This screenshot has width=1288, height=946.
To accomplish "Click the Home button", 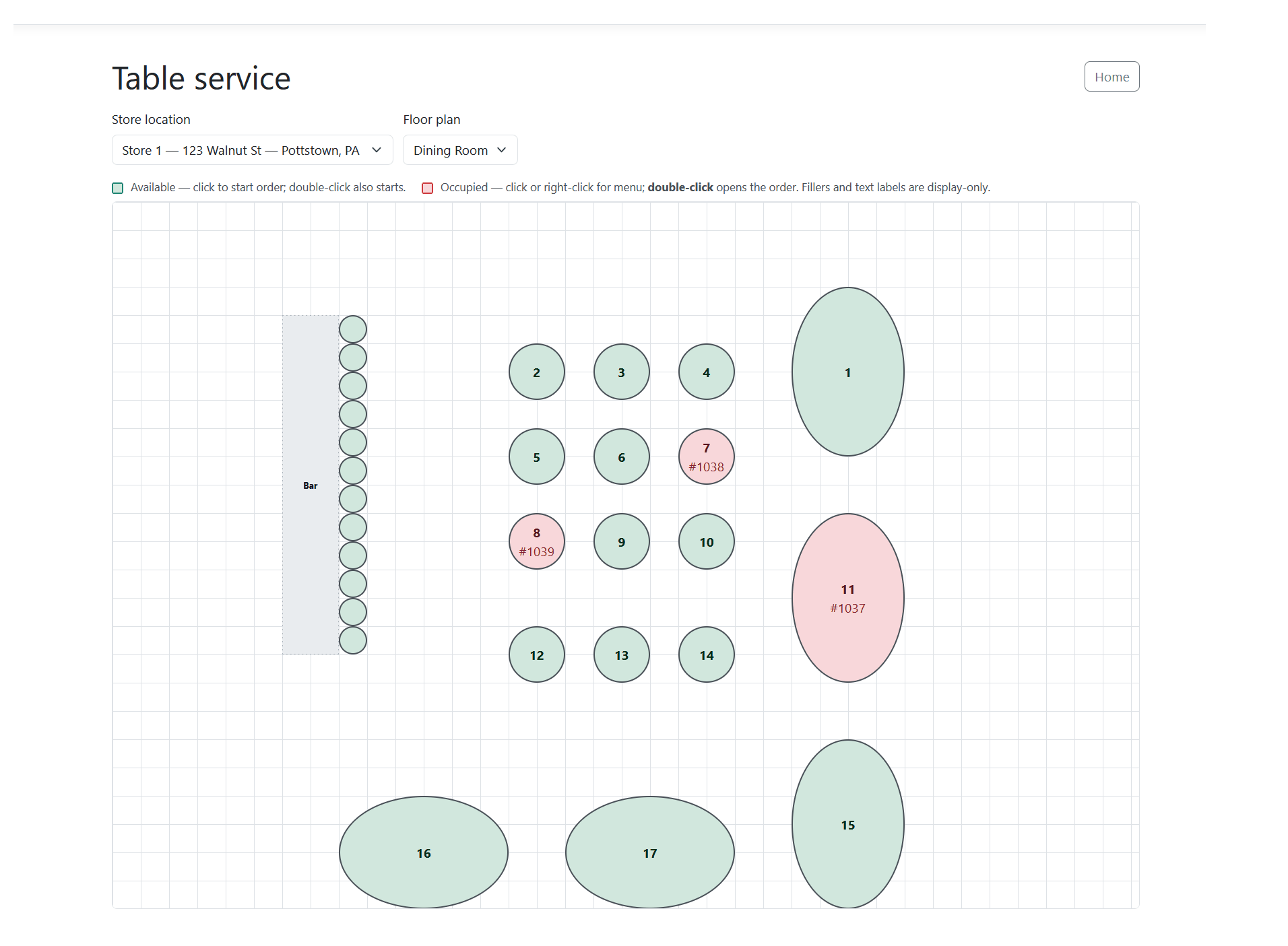I will point(1112,77).
